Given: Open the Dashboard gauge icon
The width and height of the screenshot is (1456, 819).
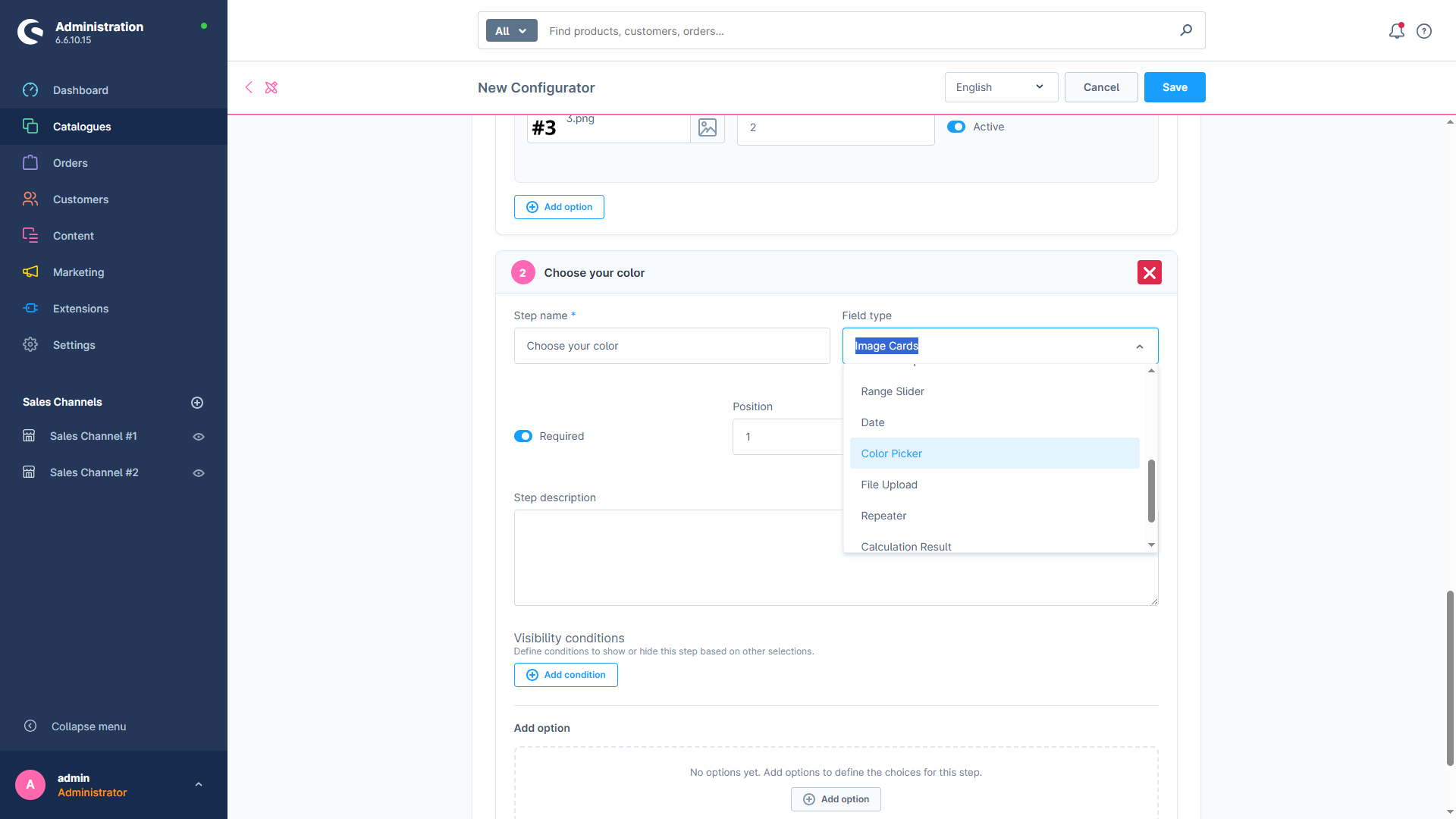Looking at the screenshot, I should click(30, 90).
